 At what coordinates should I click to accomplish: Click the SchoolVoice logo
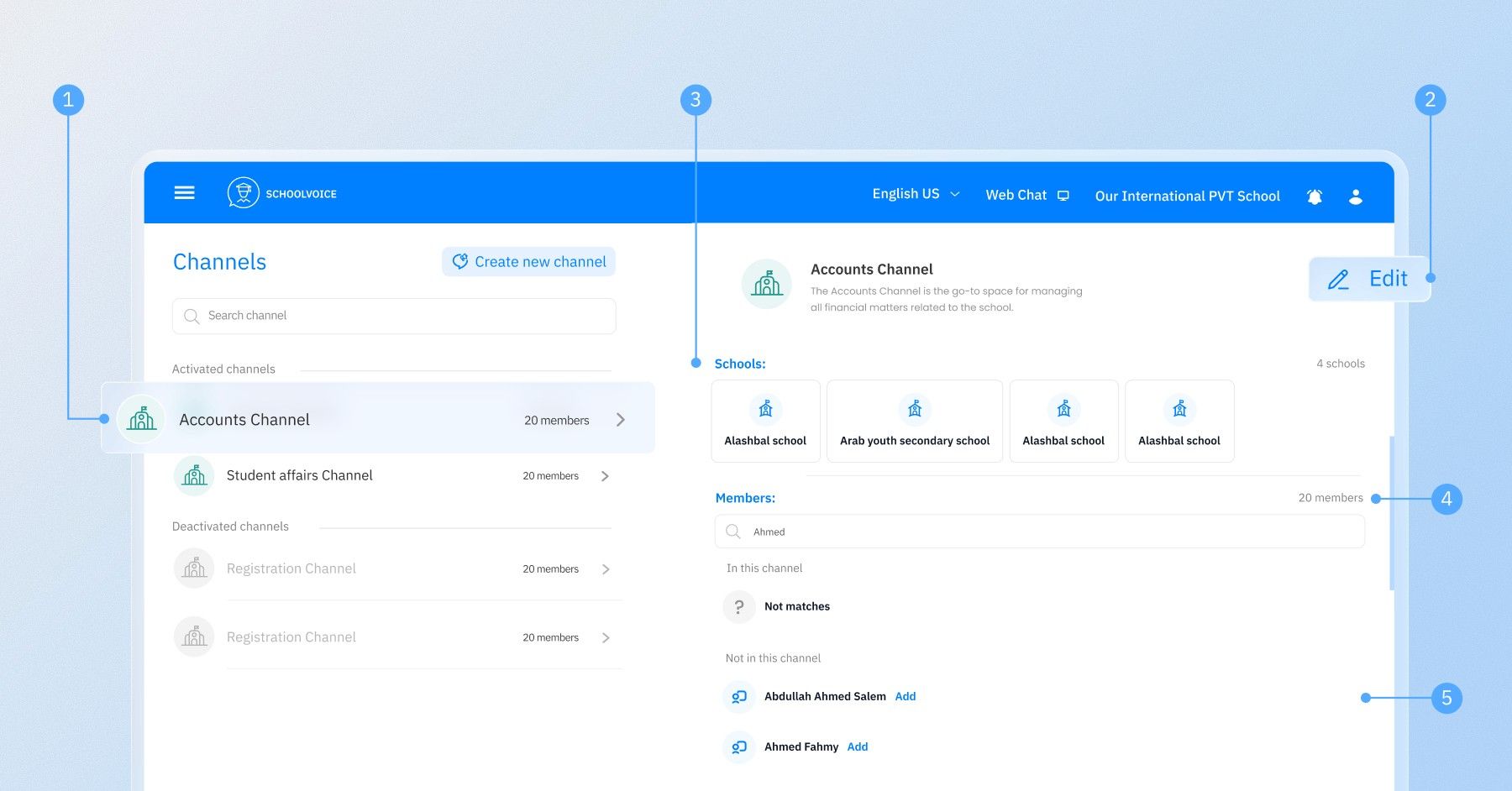click(244, 193)
